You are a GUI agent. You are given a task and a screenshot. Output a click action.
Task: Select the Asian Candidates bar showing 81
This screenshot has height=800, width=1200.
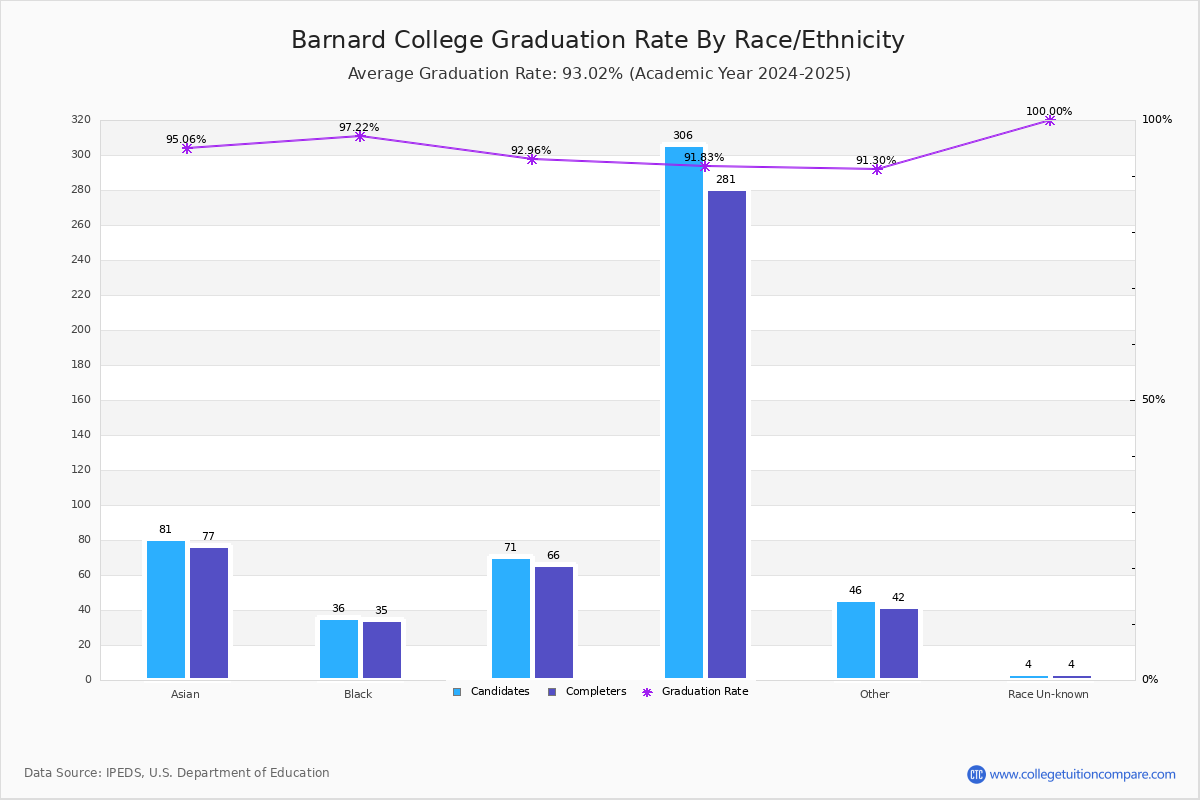(166, 609)
